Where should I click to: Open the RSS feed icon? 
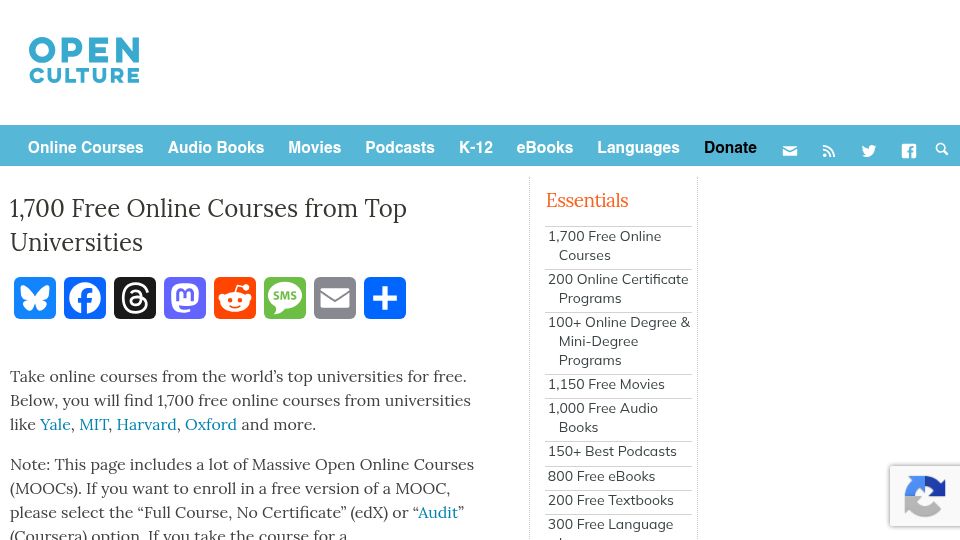(828, 151)
